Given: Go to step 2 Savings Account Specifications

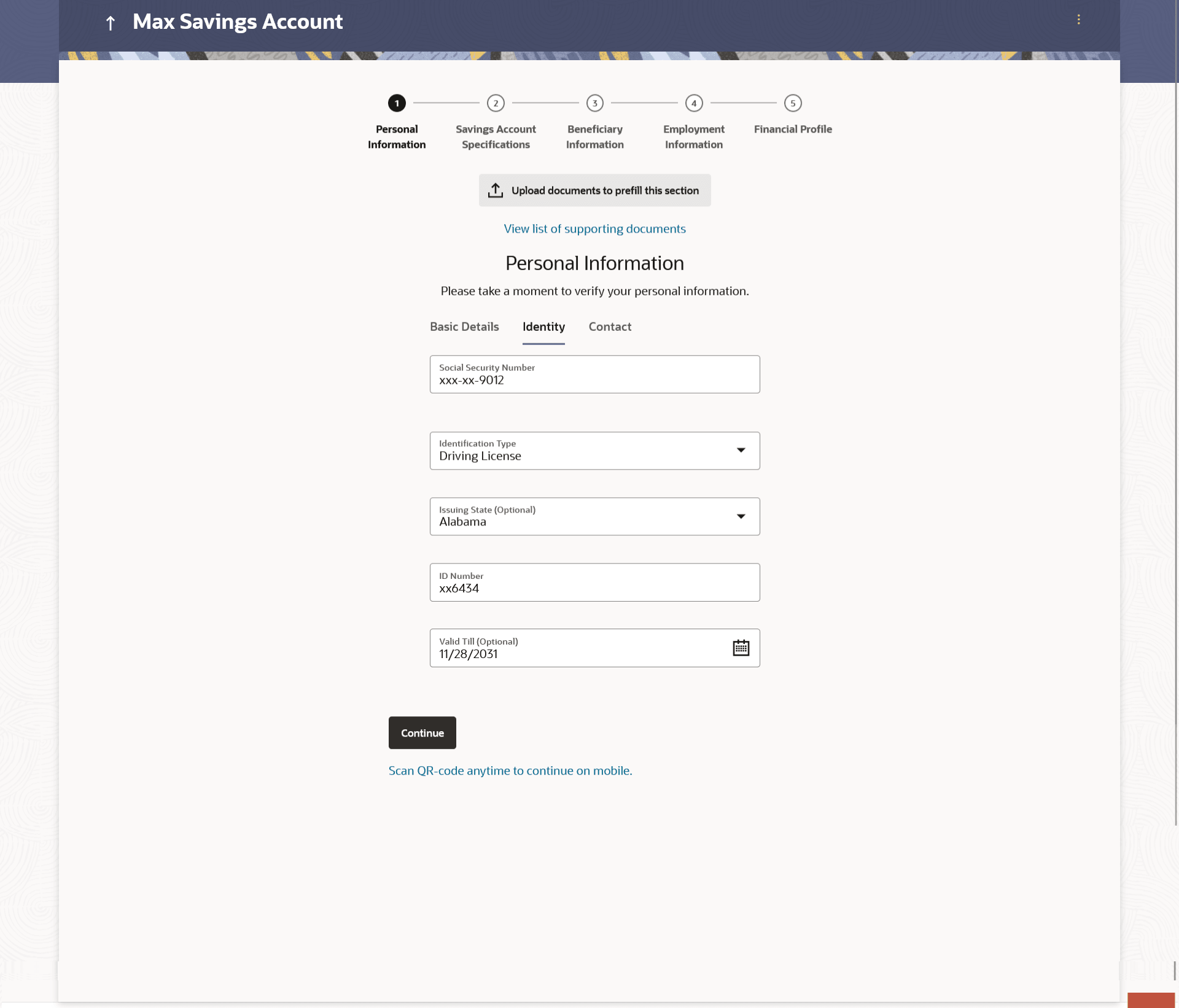Looking at the screenshot, I should pyautogui.click(x=496, y=103).
